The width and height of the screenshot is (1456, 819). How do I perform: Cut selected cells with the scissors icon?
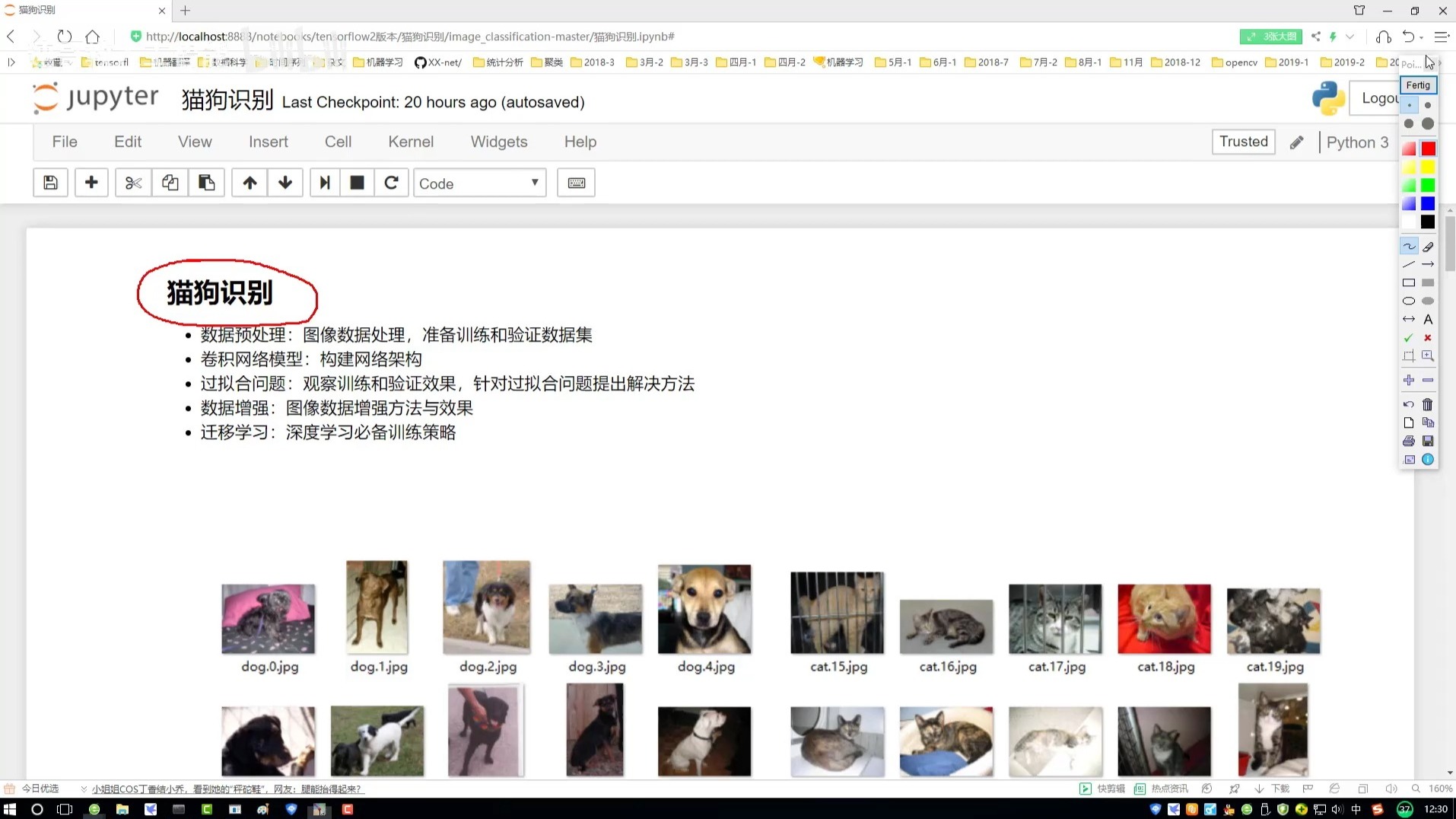[x=133, y=183]
